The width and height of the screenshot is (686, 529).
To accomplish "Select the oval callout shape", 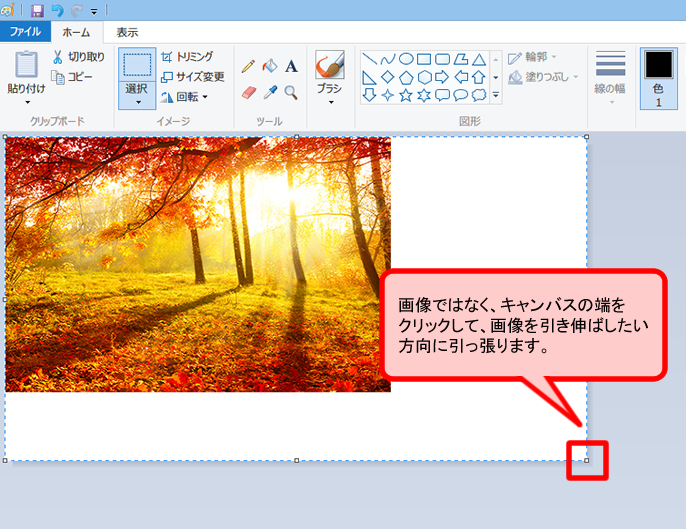I will click(461, 95).
